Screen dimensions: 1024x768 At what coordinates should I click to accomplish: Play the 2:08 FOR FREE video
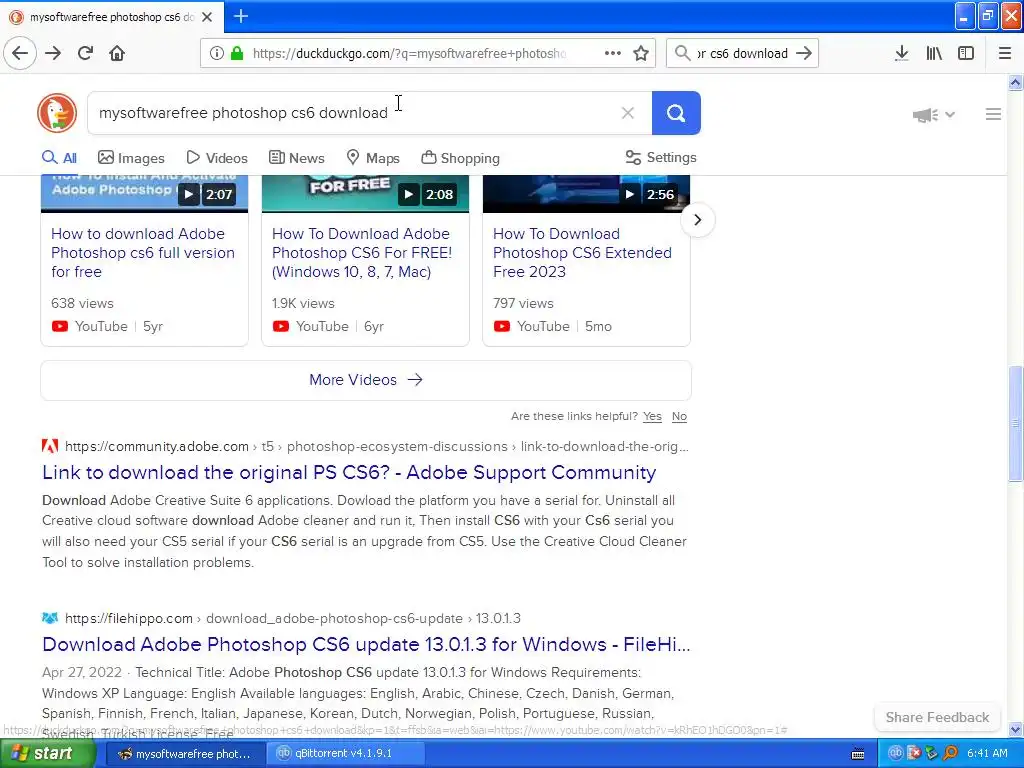click(365, 193)
